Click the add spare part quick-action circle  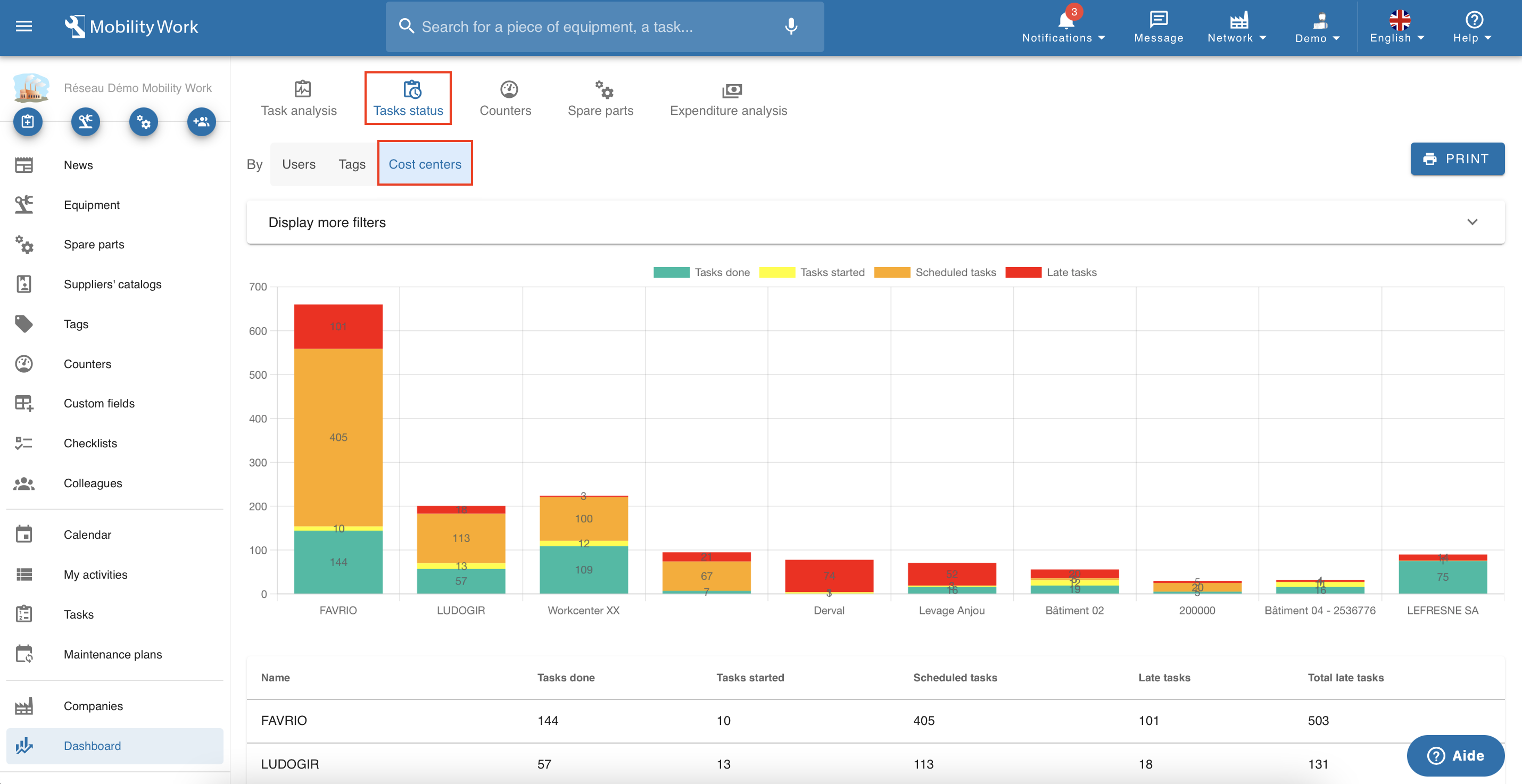144,122
